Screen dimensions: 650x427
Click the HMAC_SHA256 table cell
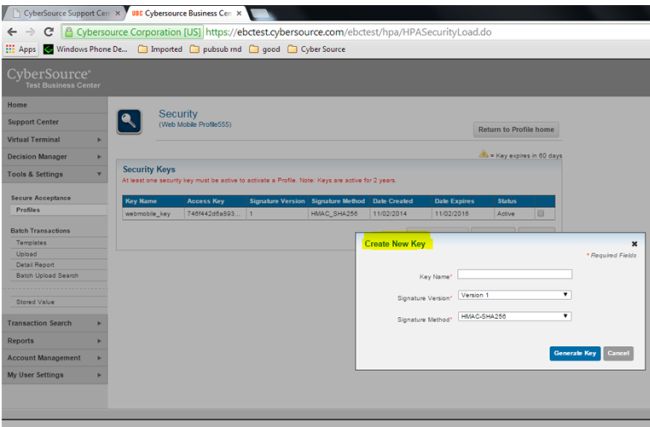[x=339, y=214]
